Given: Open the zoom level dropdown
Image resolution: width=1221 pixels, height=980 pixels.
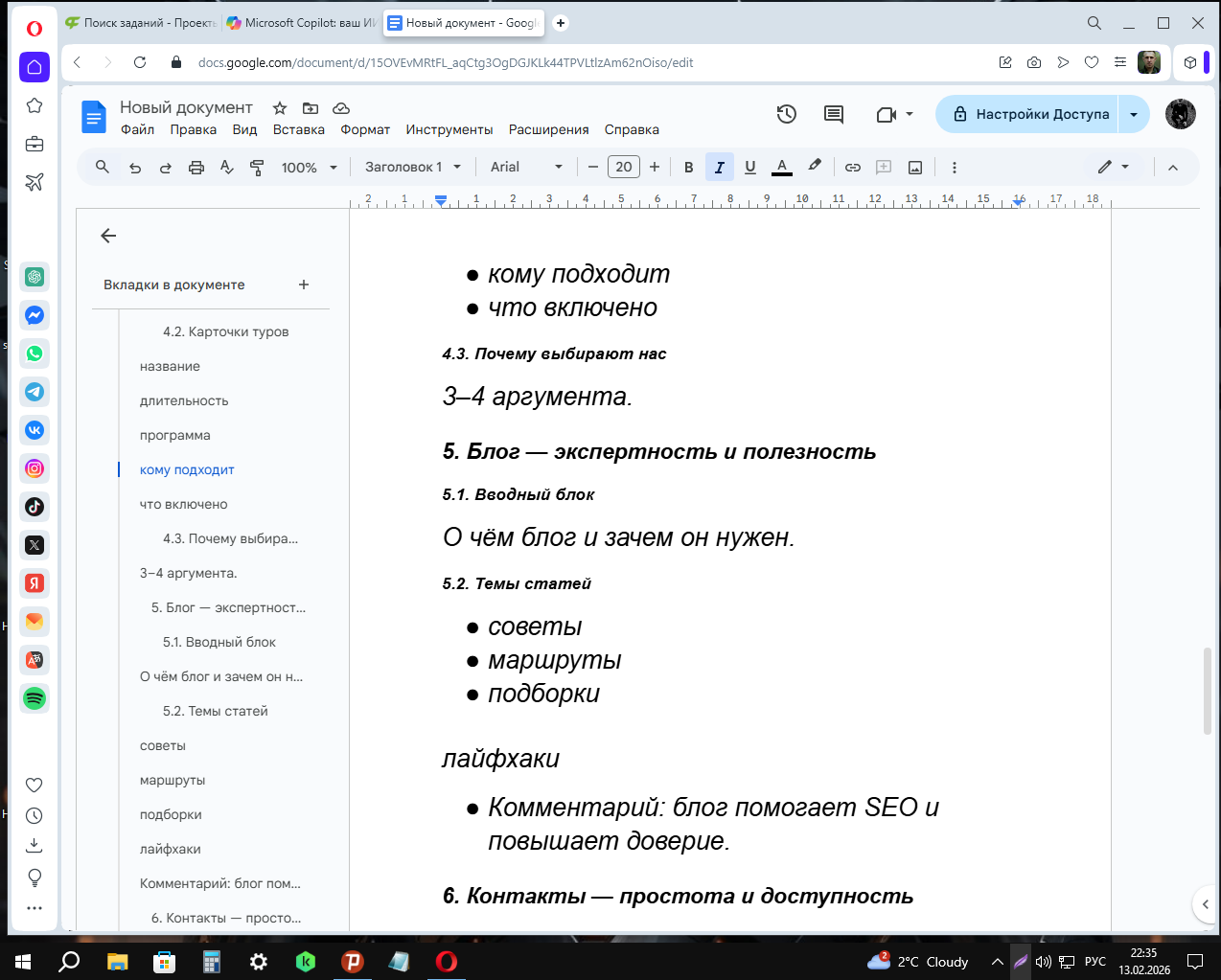Looking at the screenshot, I should point(309,167).
